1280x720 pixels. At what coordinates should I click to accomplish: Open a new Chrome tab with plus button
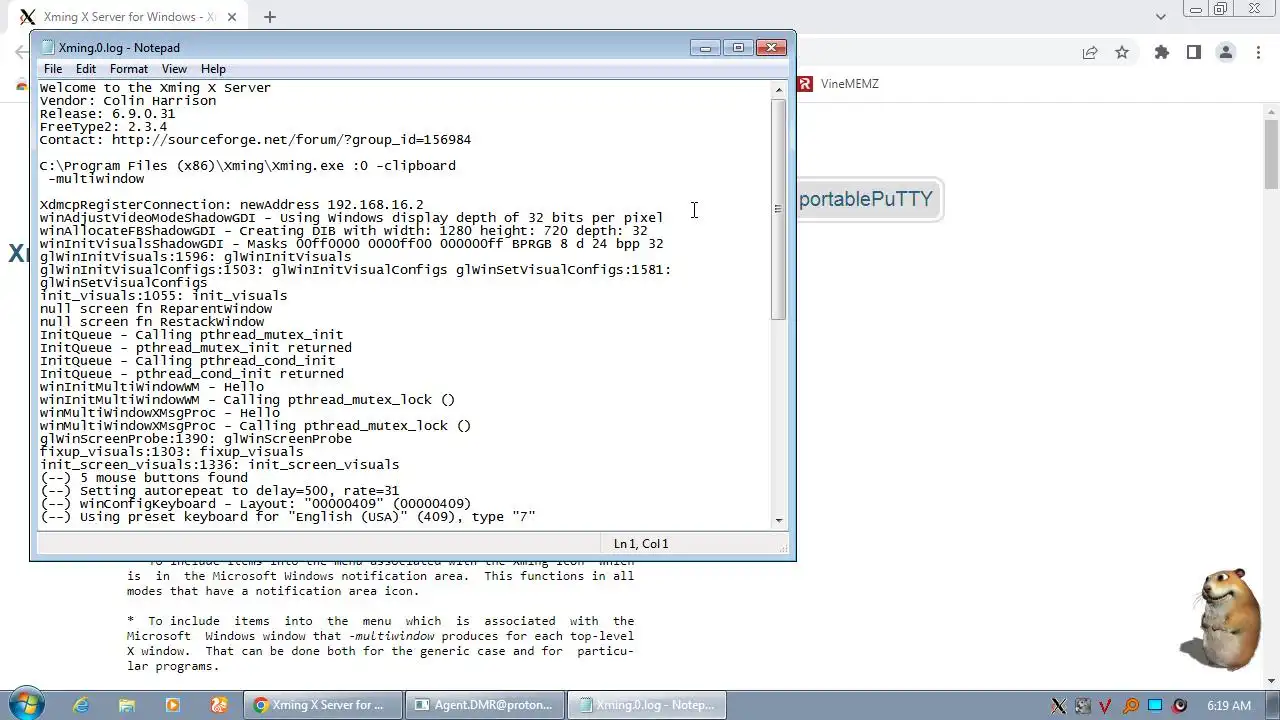[269, 17]
